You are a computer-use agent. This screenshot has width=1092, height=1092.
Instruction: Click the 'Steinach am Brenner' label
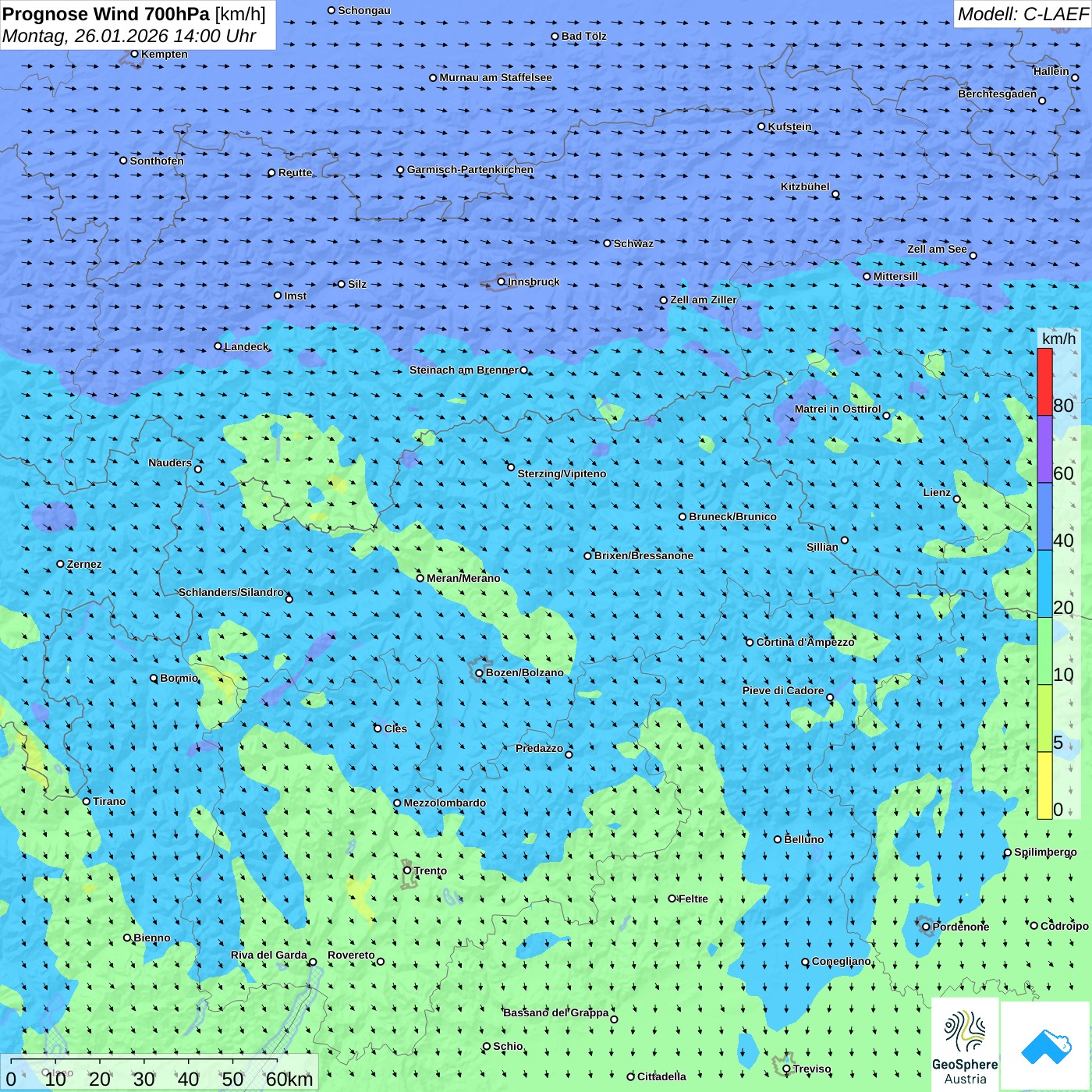pos(464,370)
